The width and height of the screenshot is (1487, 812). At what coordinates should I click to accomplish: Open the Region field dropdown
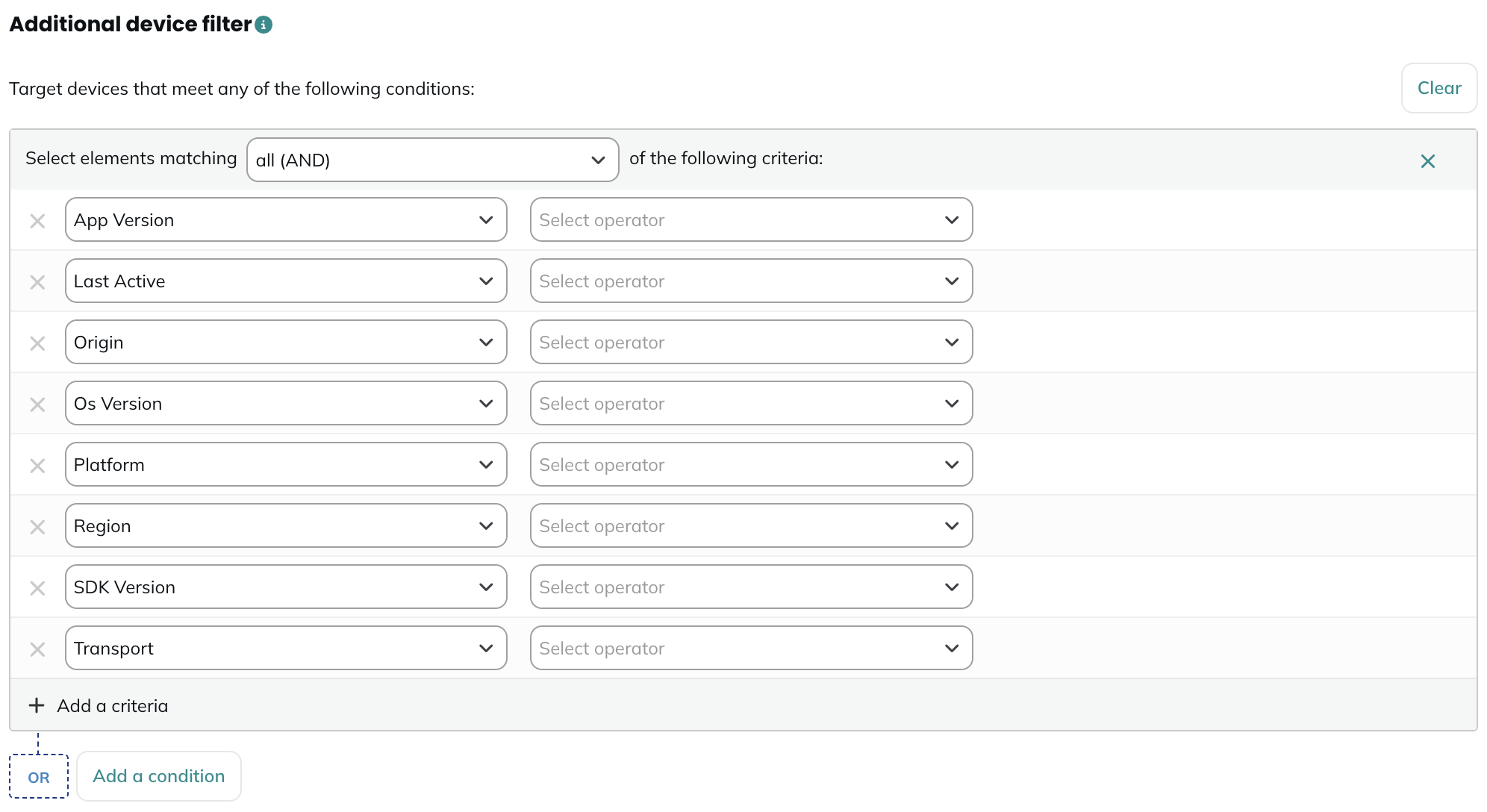(x=286, y=525)
